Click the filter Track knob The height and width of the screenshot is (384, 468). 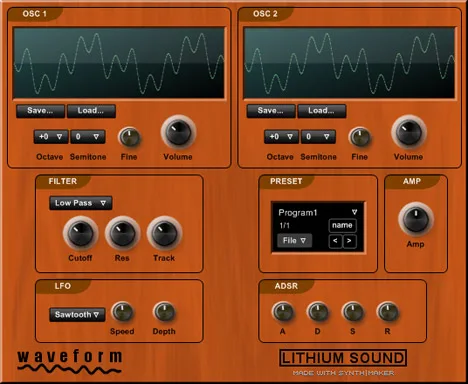(164, 233)
